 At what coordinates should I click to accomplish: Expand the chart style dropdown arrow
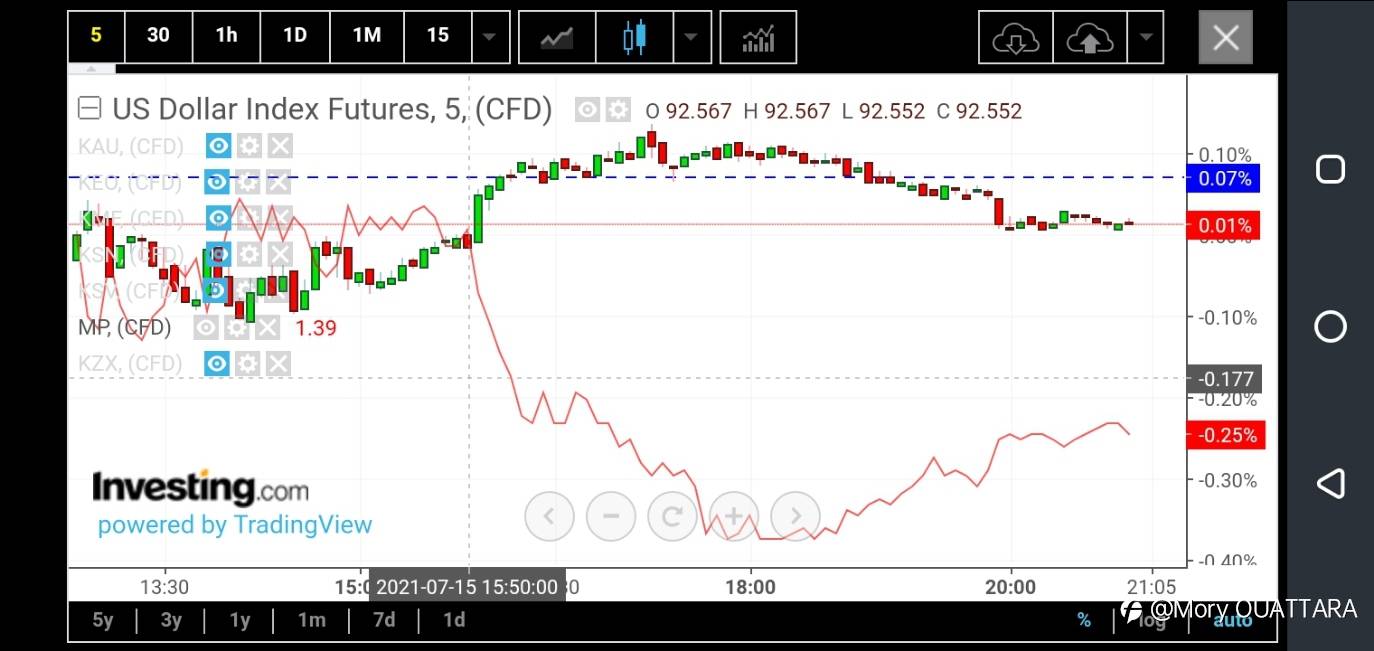coord(692,36)
